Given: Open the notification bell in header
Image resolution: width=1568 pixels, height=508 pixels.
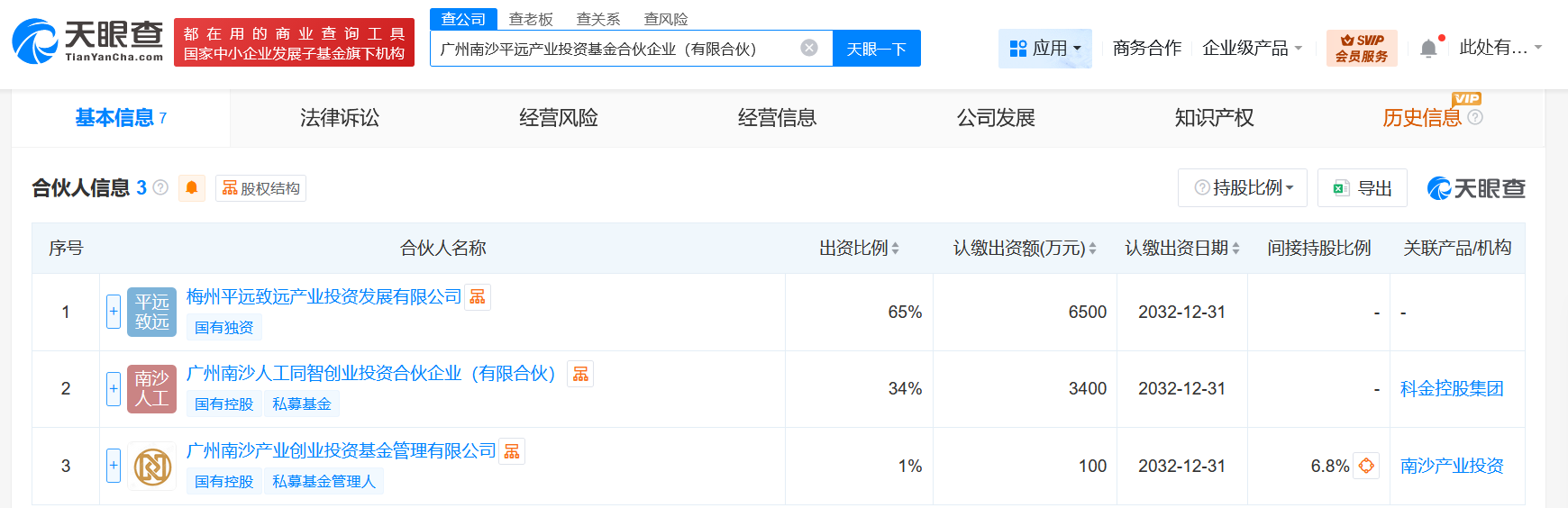Looking at the screenshot, I should (x=1428, y=49).
